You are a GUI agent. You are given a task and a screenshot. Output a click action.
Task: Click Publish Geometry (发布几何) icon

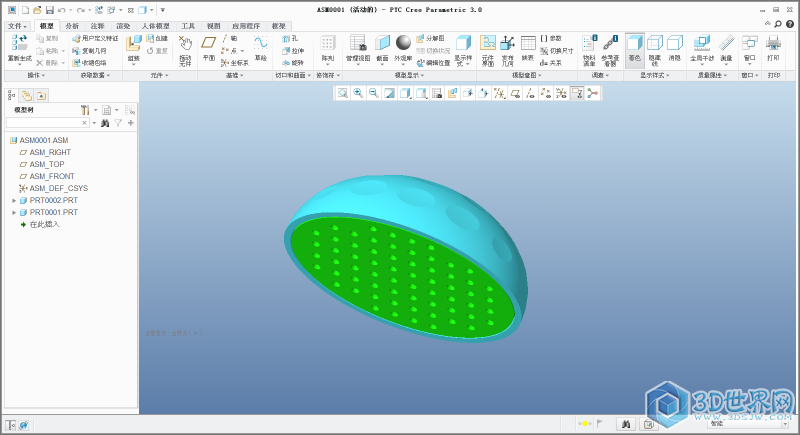tap(507, 43)
